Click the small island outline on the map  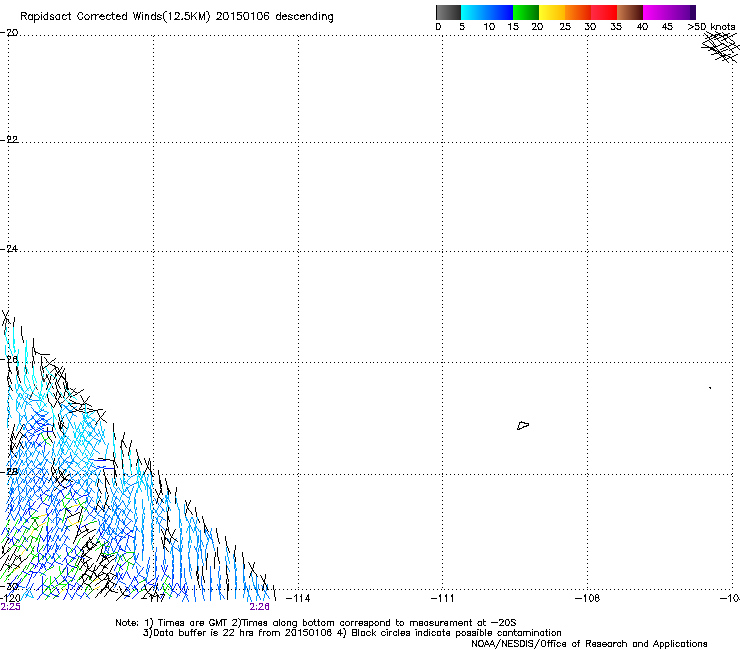(x=523, y=426)
